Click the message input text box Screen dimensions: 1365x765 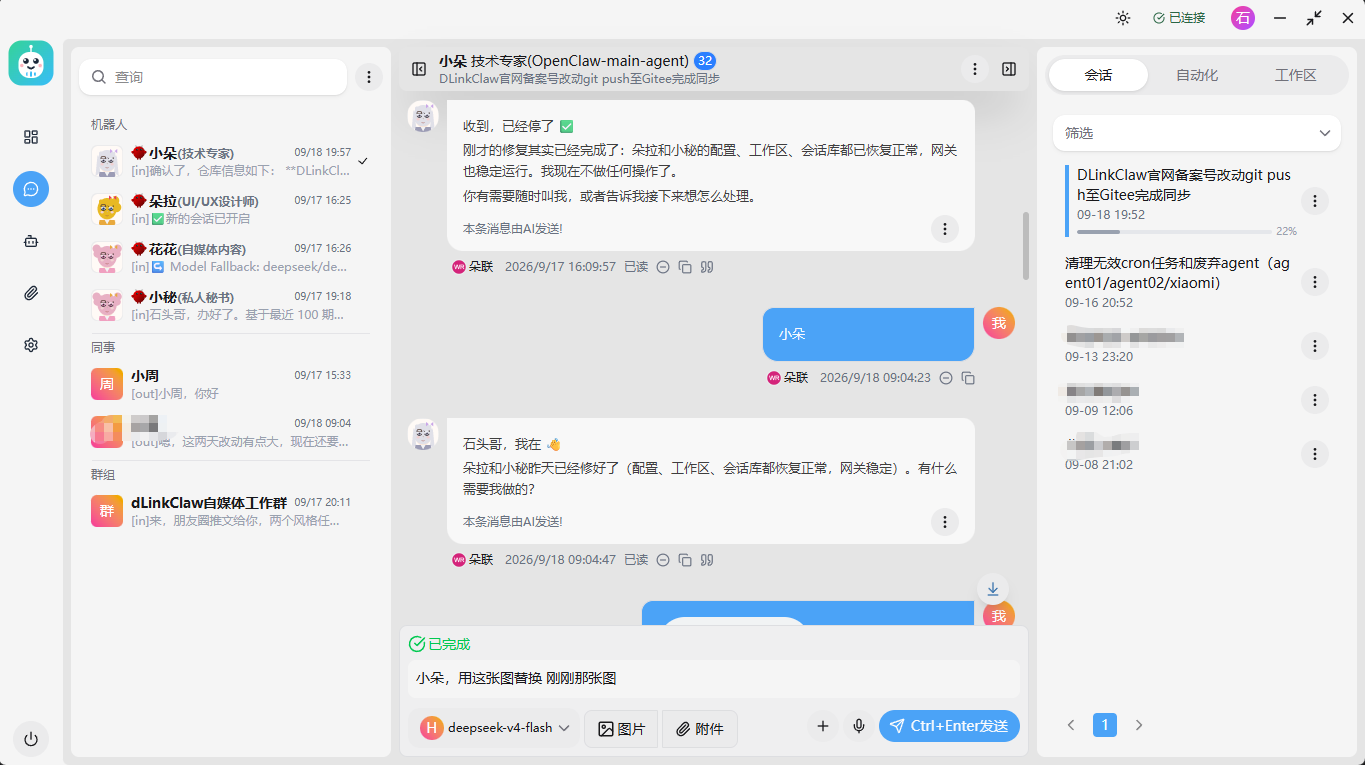point(714,678)
